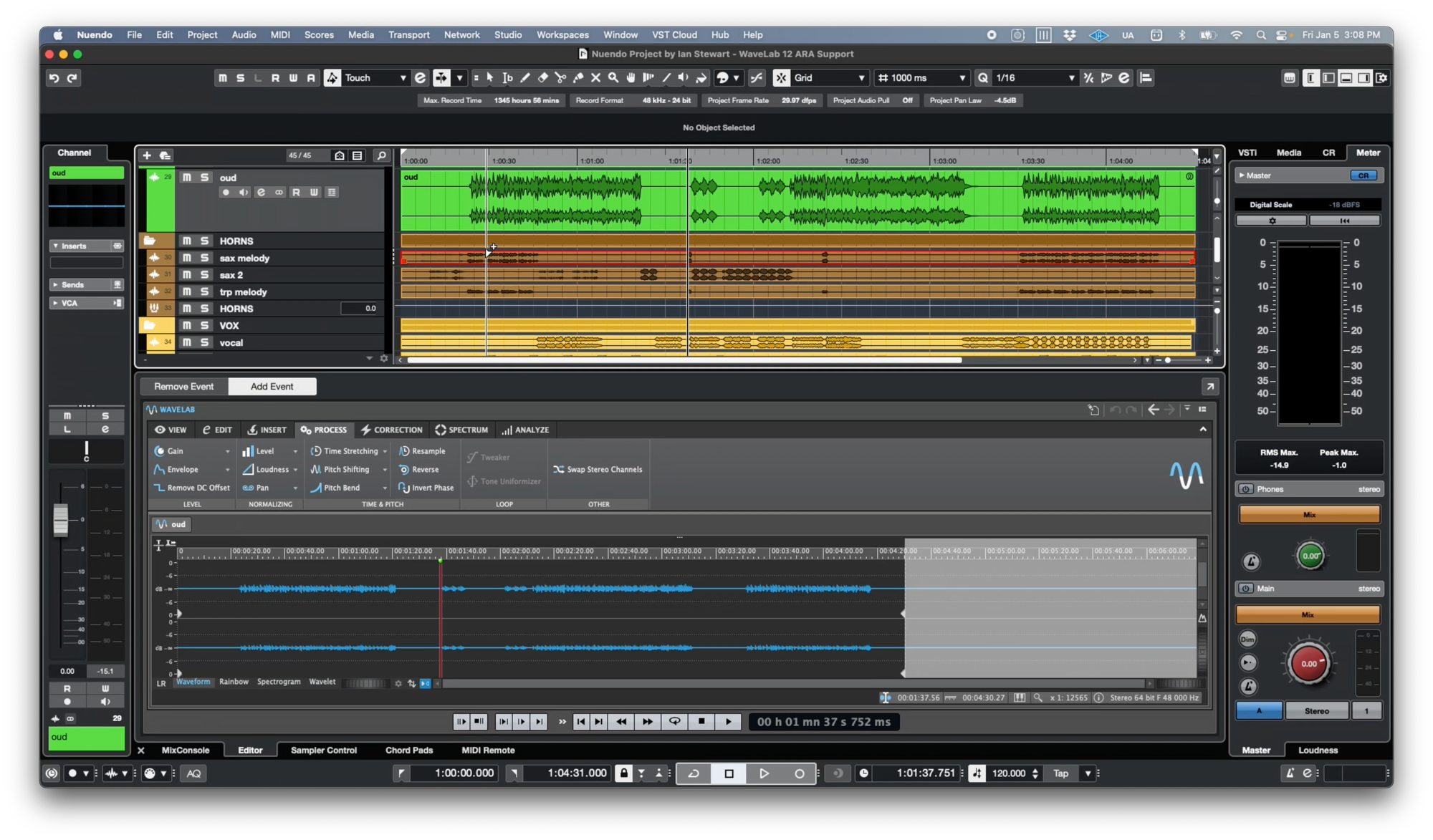Screen dimensions: 1433x840
Task: Select the Erase tool in the toolbar
Action: click(543, 77)
